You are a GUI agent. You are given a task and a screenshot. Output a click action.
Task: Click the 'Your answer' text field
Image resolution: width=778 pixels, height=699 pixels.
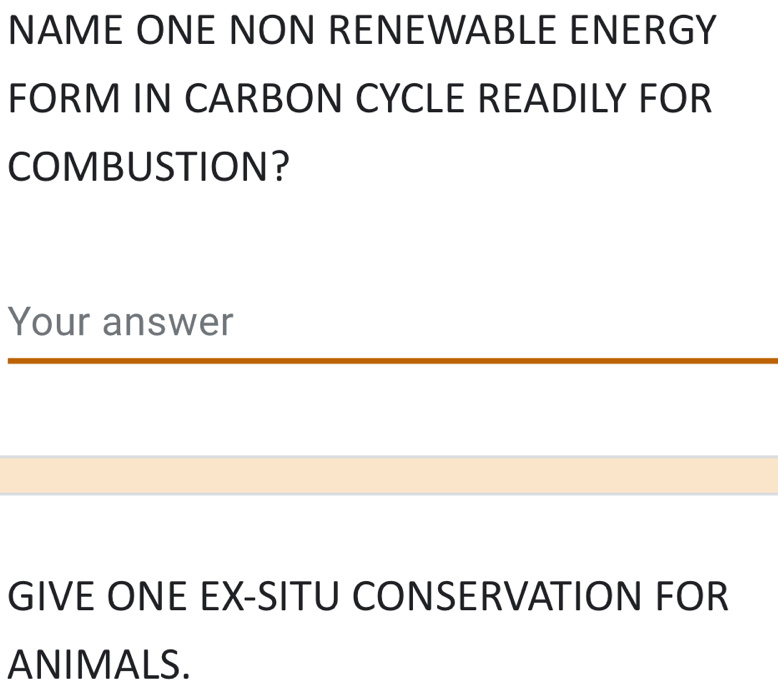[x=390, y=324]
